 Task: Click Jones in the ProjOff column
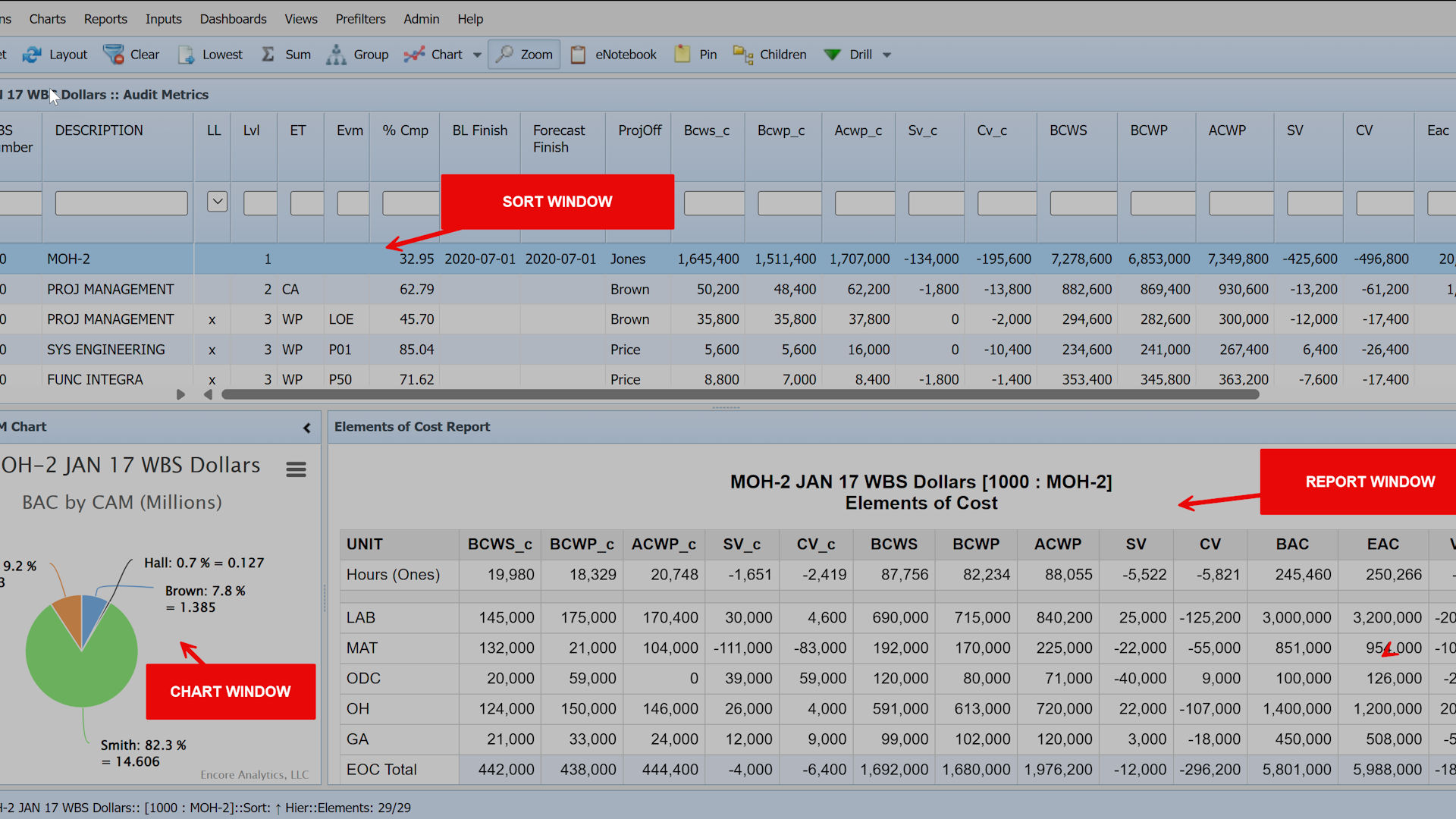[x=628, y=259]
